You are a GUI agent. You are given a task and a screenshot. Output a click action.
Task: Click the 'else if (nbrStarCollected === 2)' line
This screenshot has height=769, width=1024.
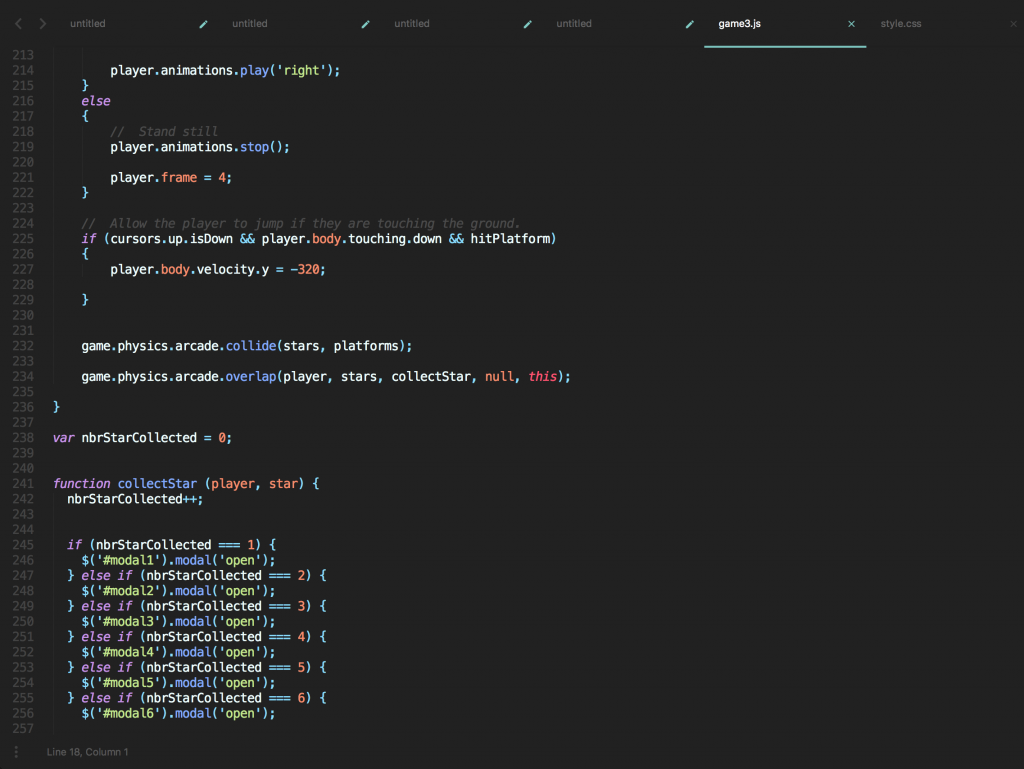click(197, 576)
